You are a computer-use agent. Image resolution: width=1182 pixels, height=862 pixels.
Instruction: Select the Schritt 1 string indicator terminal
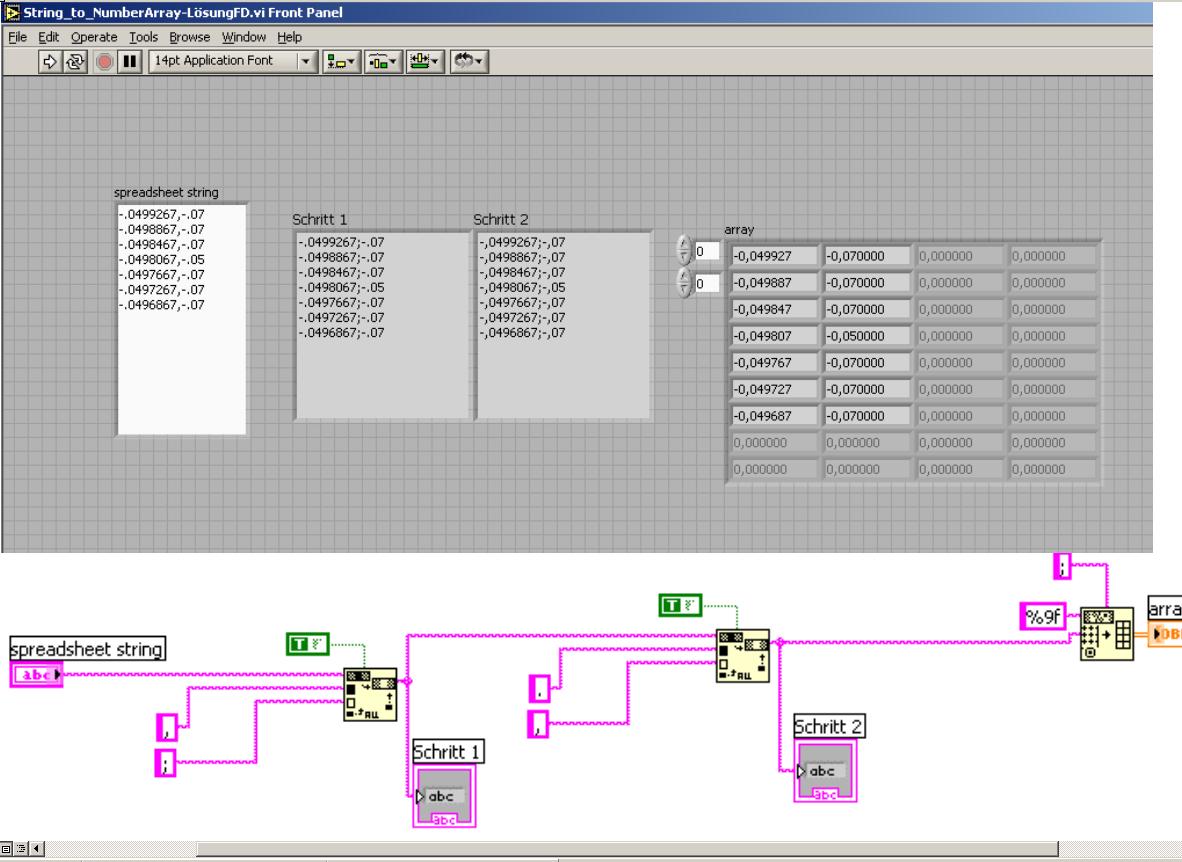tap(445, 798)
